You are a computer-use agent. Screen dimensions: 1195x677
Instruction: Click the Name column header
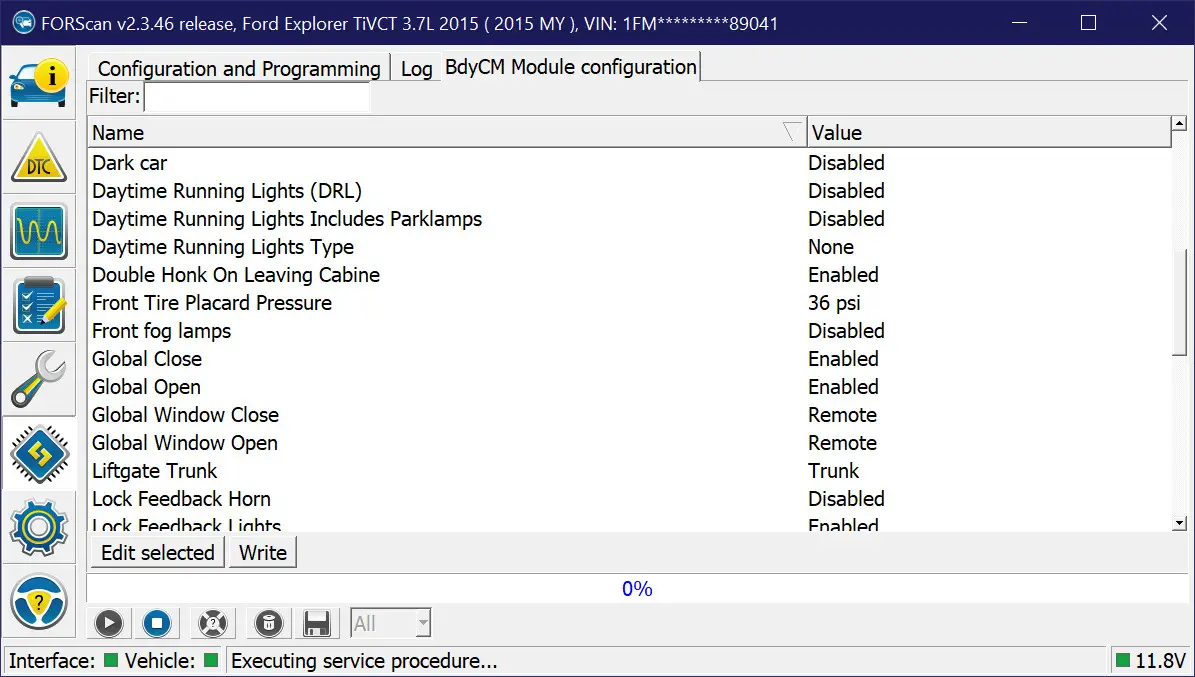coord(447,133)
